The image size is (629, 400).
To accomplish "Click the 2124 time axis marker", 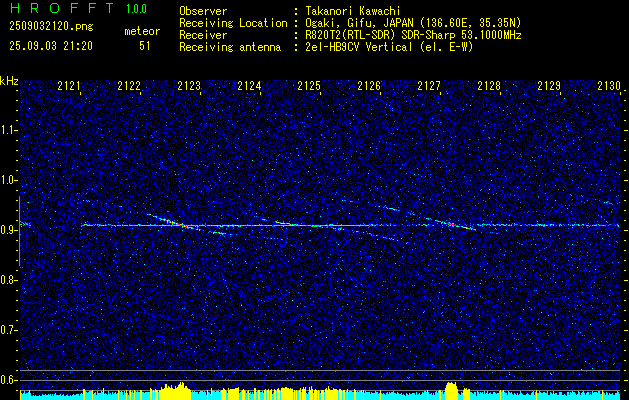I will click(249, 86).
